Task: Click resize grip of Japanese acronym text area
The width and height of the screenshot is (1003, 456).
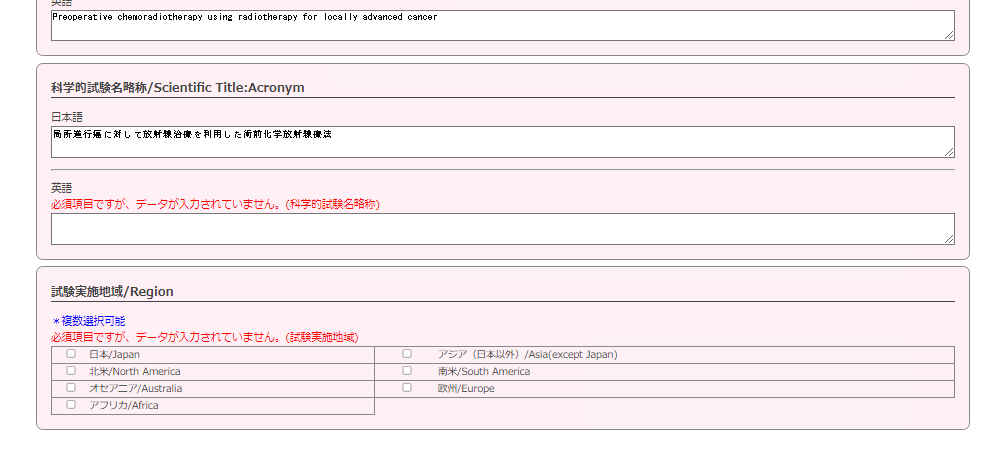Action: coord(949,152)
